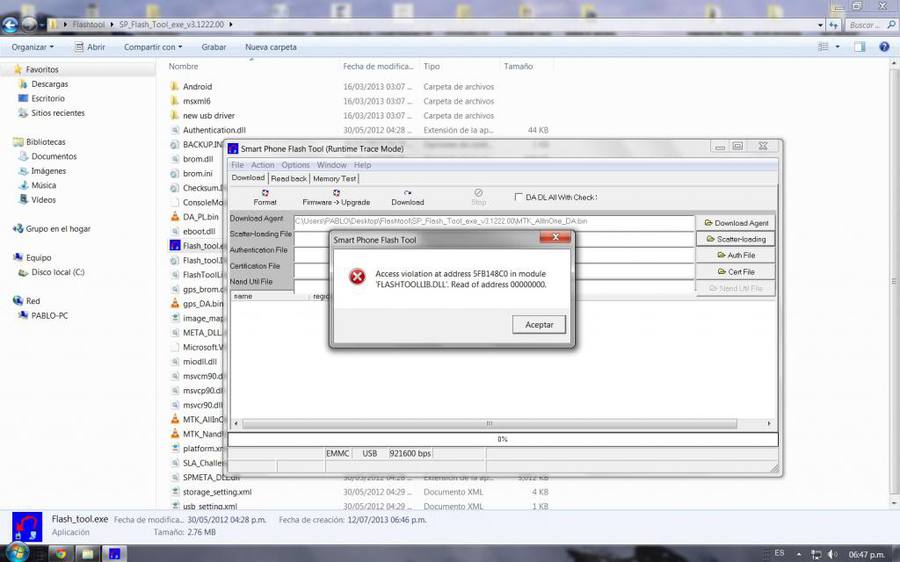The width and height of the screenshot is (900, 562).
Task: Click the red error icon in dialog
Action: point(357,277)
